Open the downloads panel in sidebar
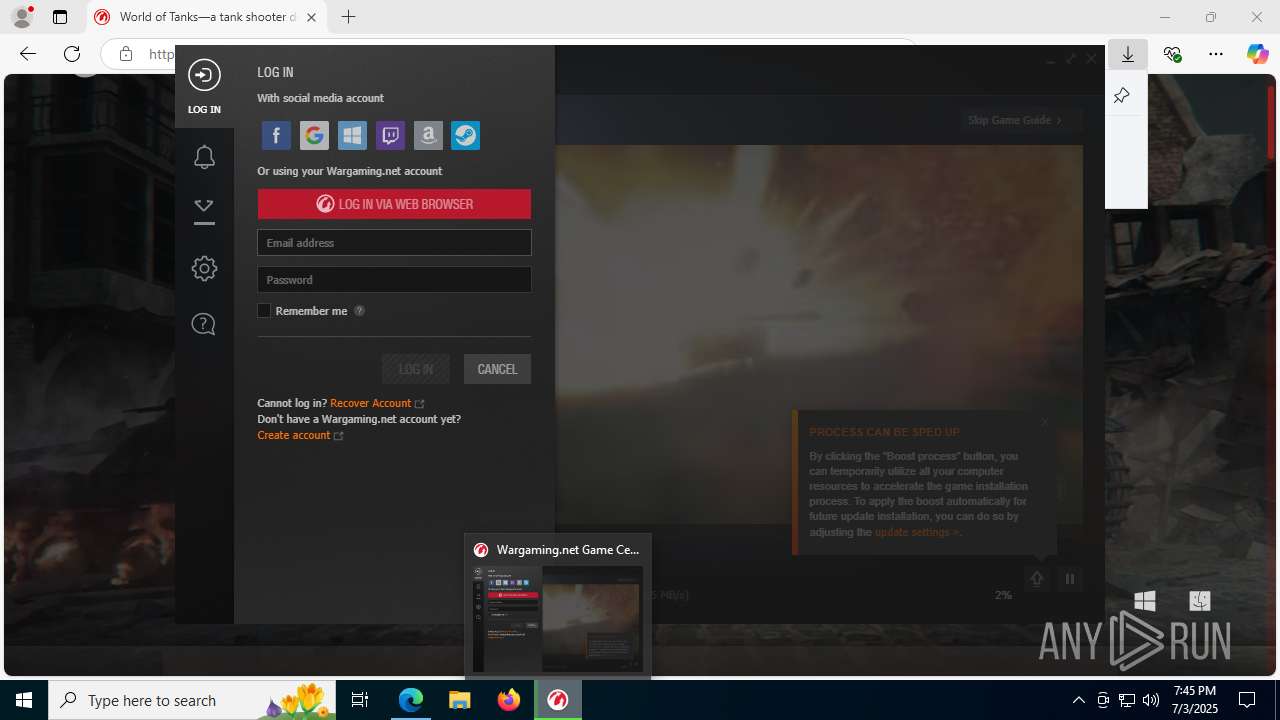 click(x=204, y=211)
